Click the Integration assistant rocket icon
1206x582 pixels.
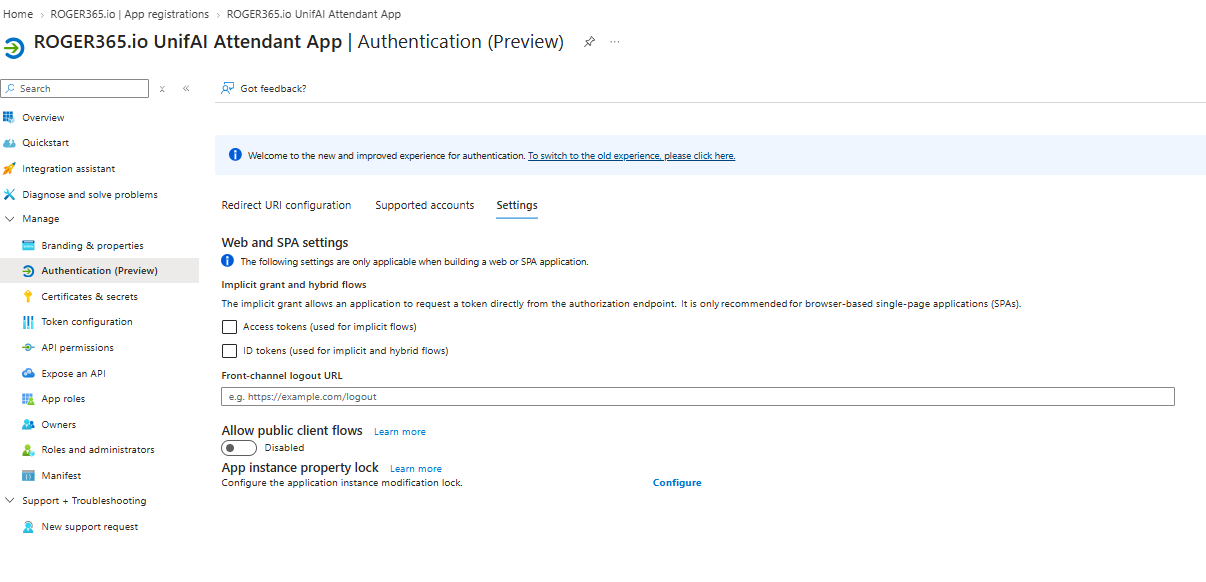[9, 169]
